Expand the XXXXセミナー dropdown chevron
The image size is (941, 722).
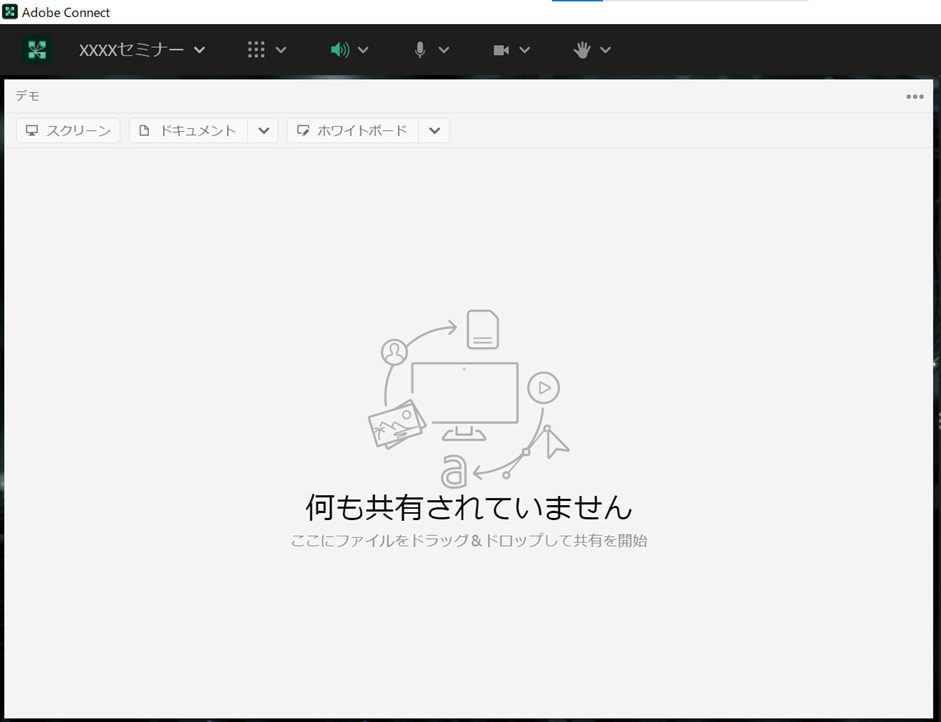click(200, 50)
